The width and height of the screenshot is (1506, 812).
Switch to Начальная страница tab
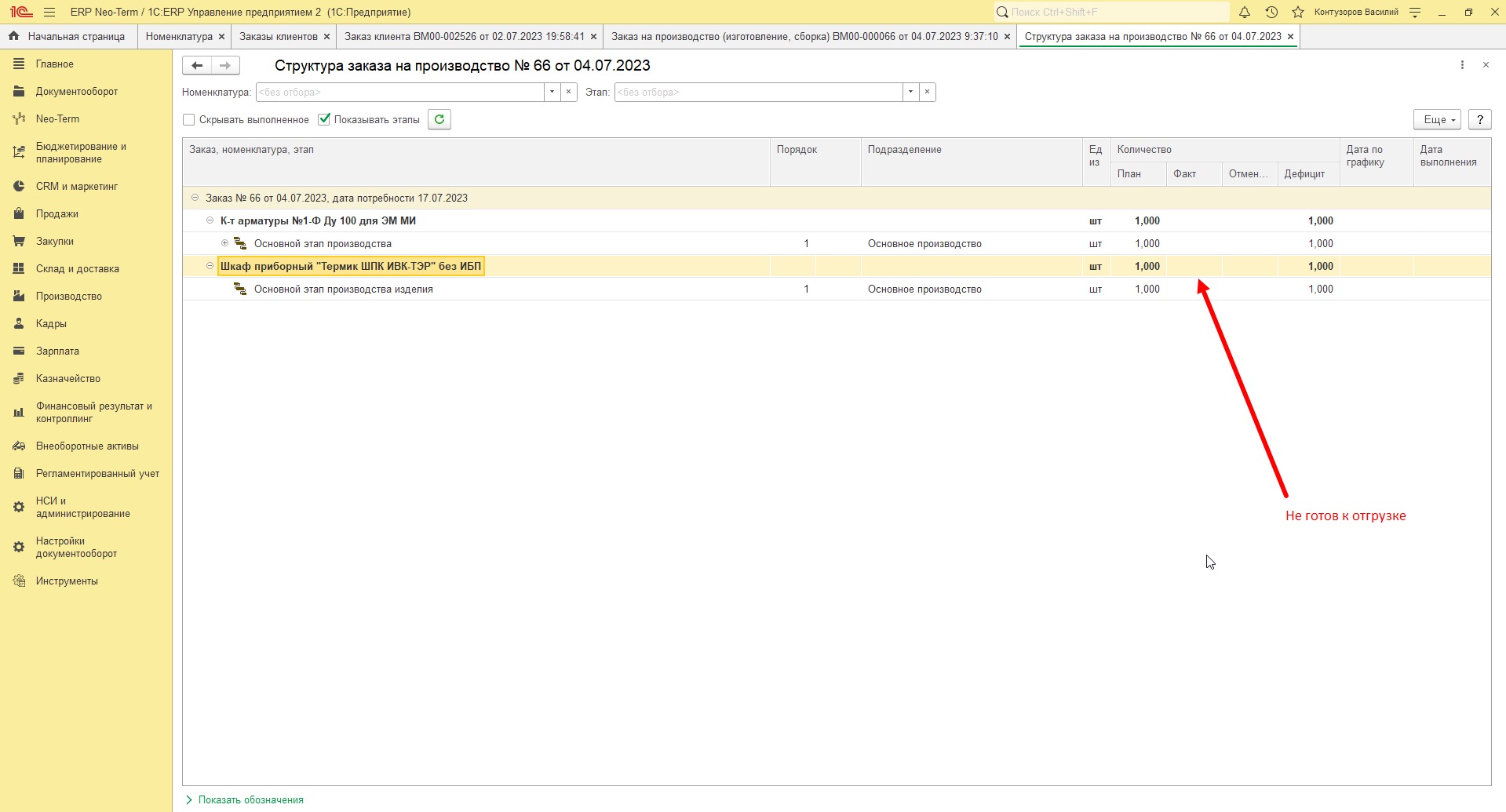coord(68,37)
